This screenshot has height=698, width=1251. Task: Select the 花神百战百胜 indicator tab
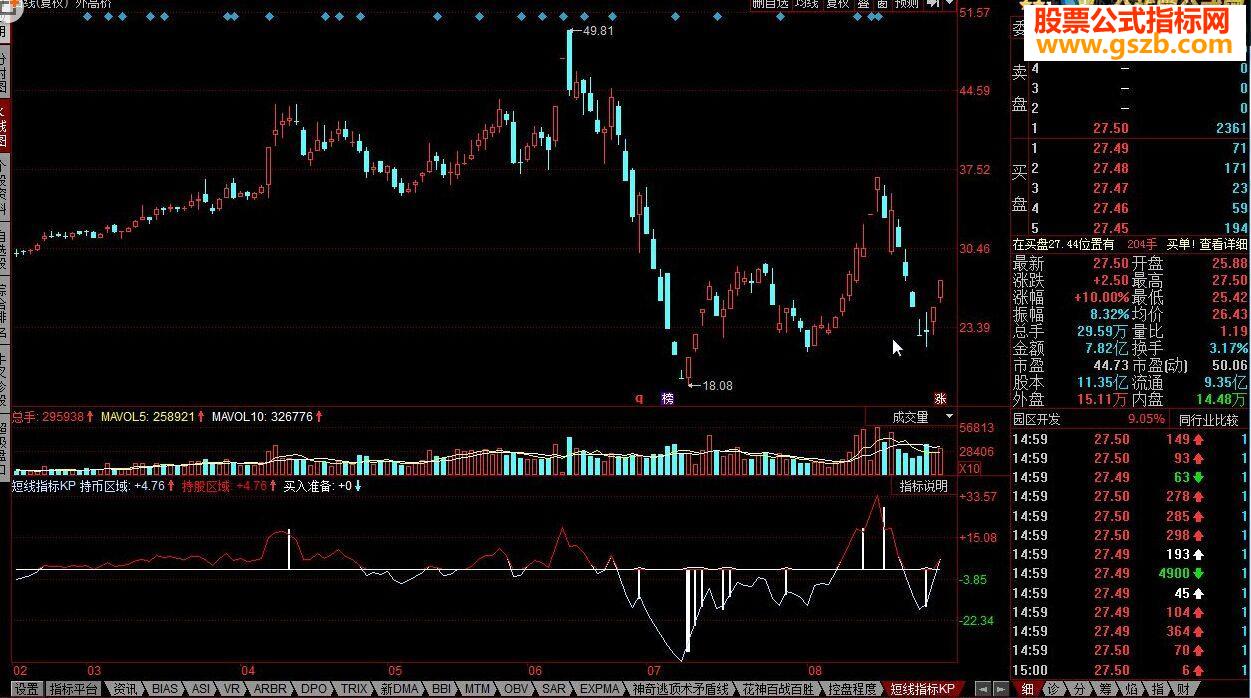pos(779,689)
